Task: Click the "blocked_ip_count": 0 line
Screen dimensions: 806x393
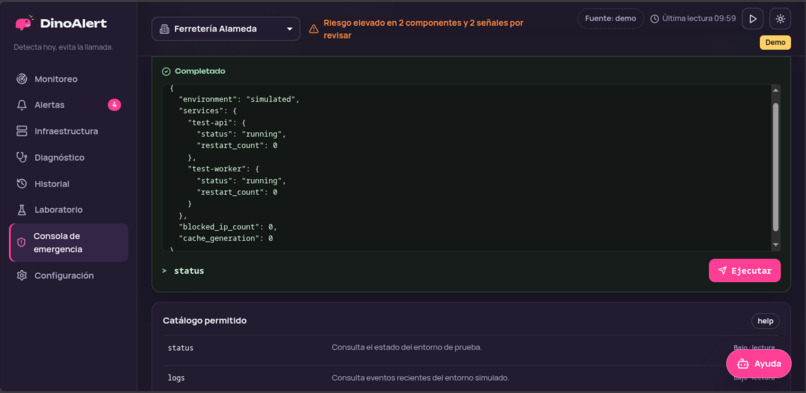Action: (x=228, y=227)
